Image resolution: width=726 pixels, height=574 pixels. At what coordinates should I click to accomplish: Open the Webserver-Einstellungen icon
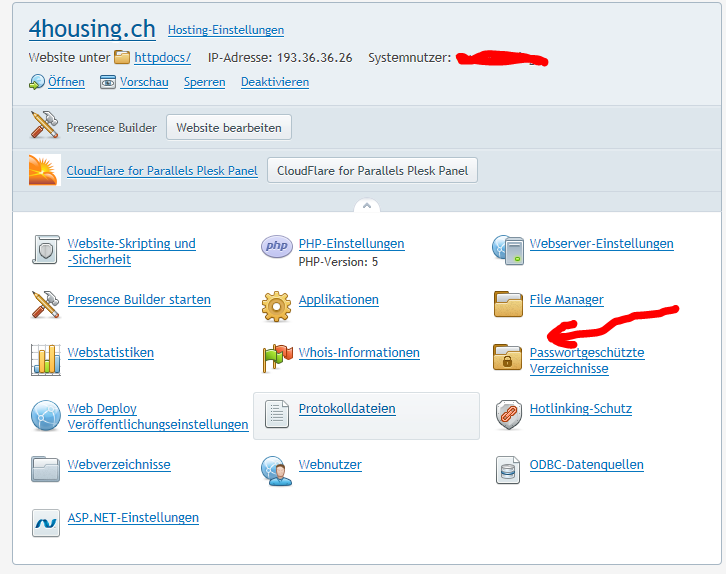[508, 247]
